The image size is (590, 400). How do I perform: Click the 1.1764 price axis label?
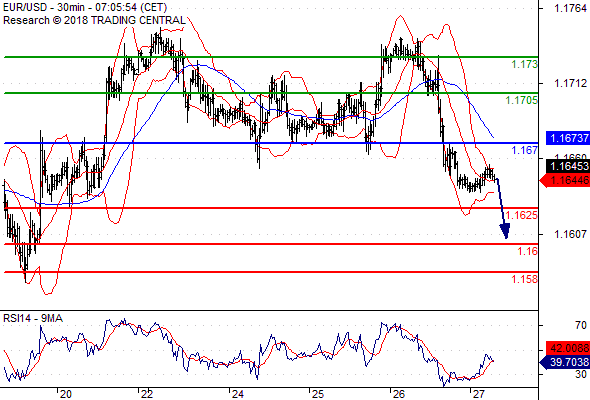coord(570,8)
